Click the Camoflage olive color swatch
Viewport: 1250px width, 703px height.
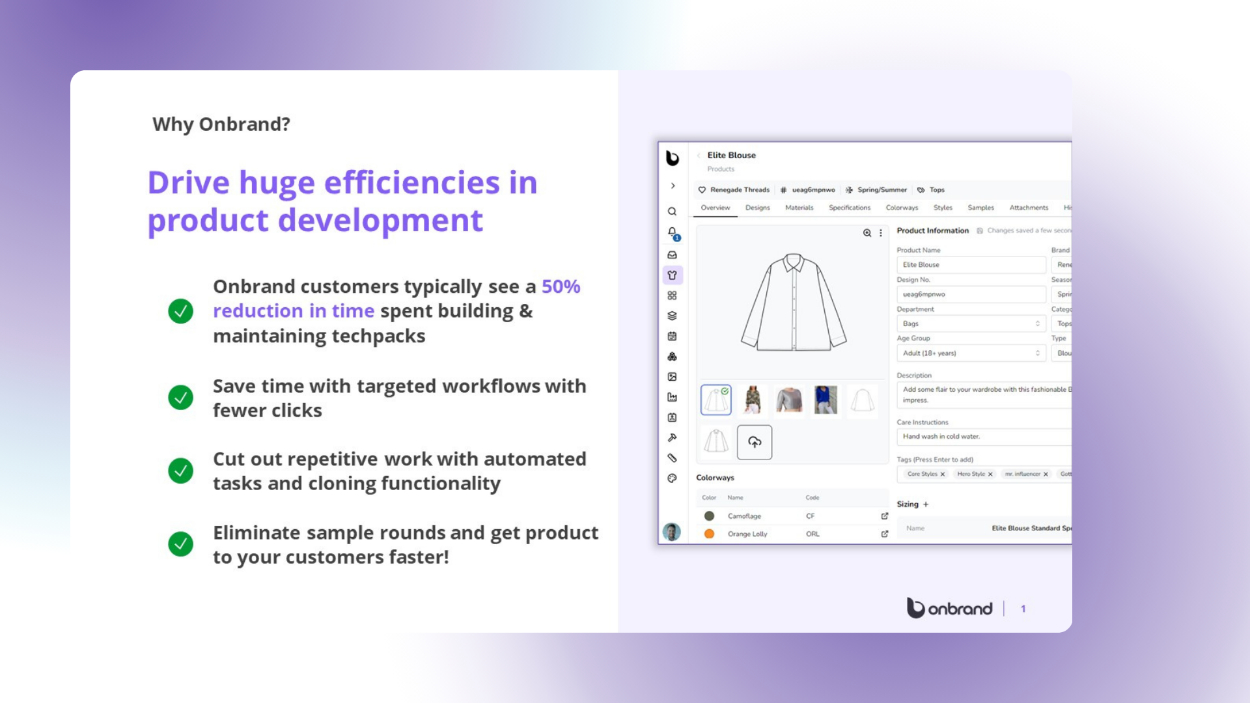pyautogui.click(x=709, y=516)
